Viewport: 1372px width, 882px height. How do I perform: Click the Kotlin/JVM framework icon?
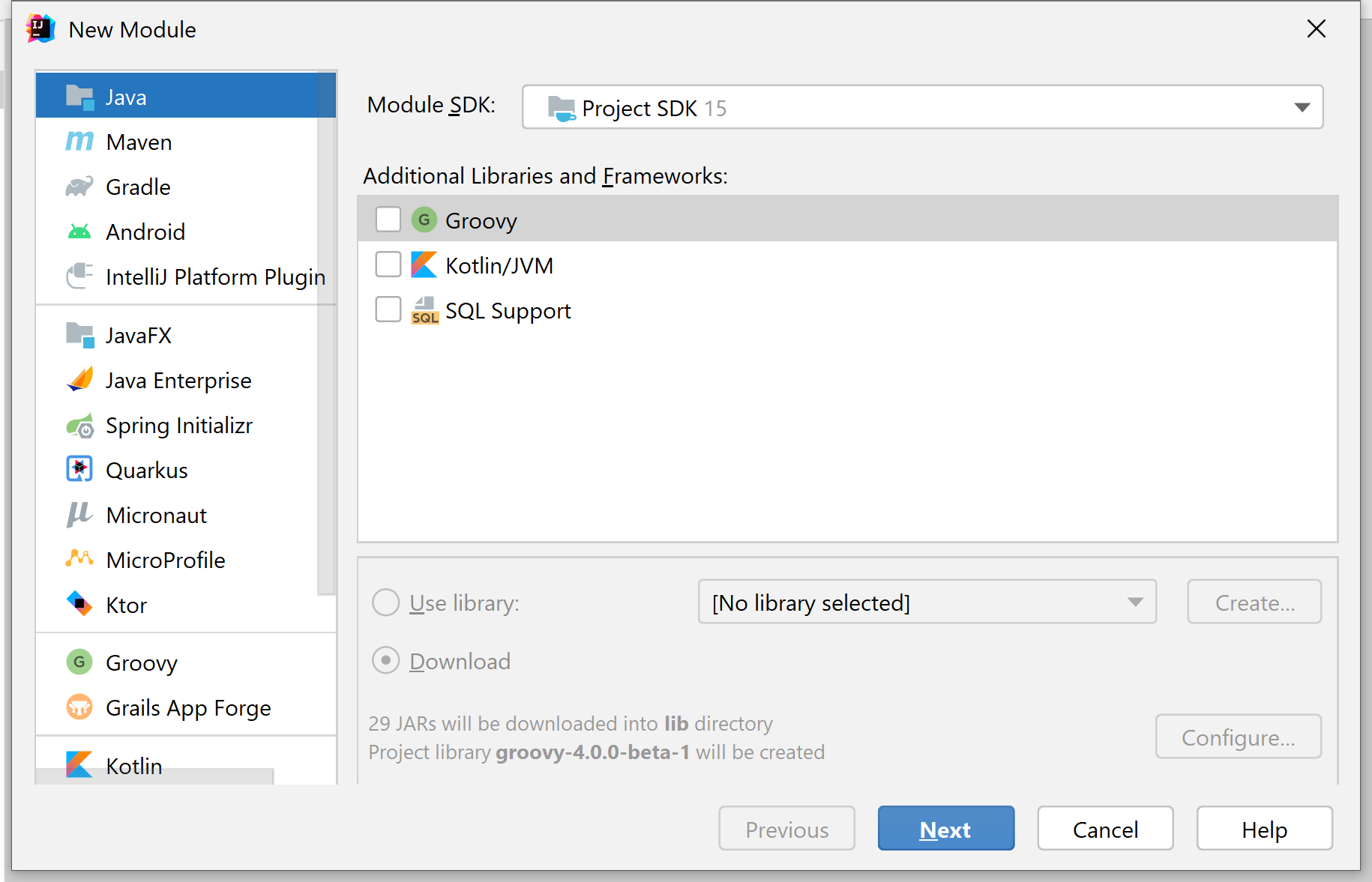(x=424, y=265)
